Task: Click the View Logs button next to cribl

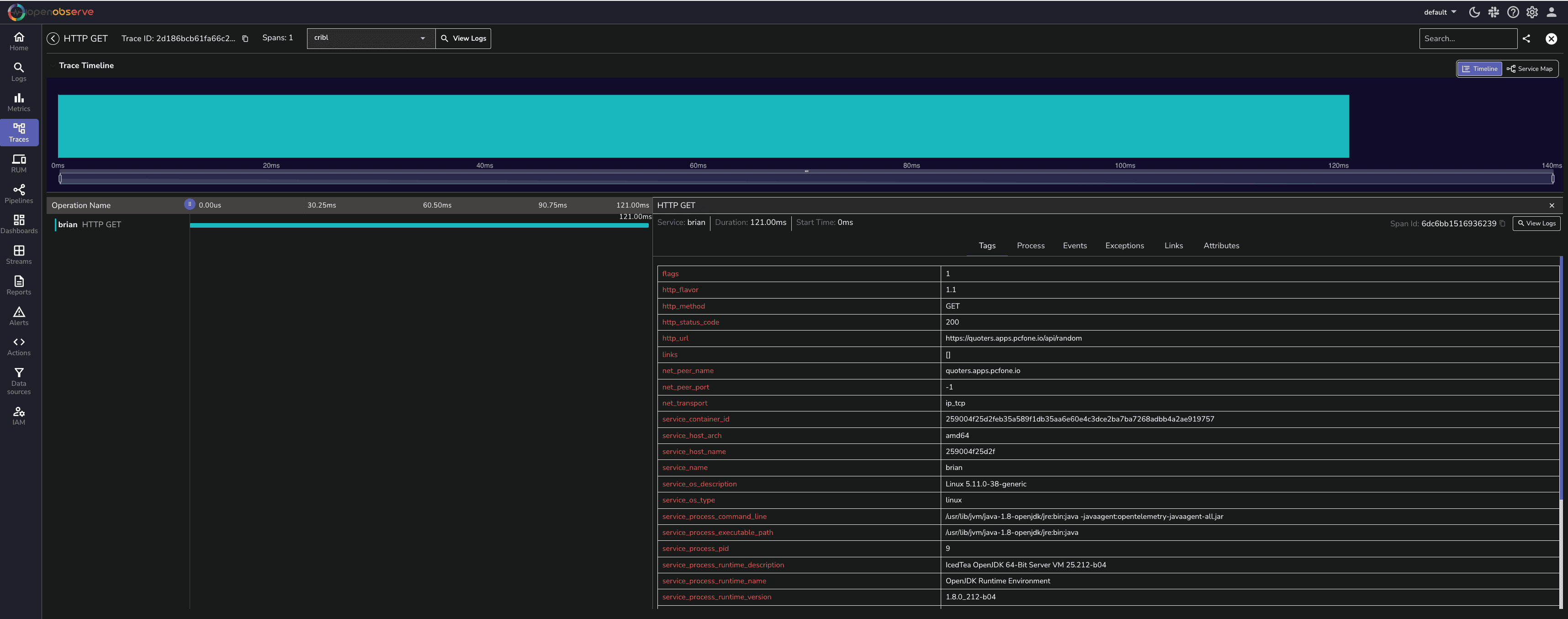Action: point(463,38)
